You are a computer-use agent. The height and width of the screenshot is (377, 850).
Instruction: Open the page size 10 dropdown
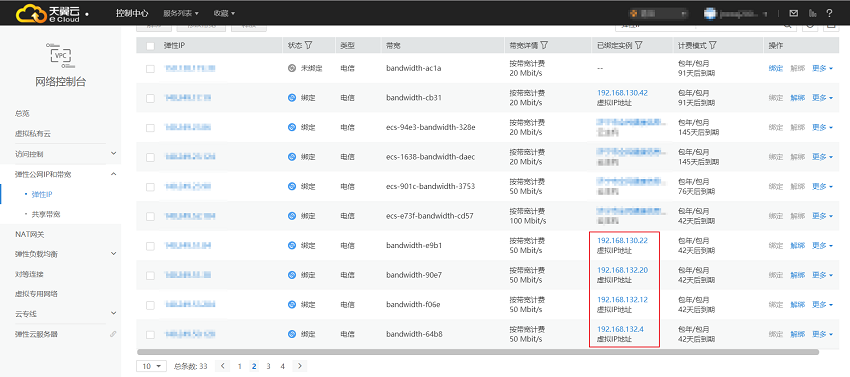coord(151,366)
